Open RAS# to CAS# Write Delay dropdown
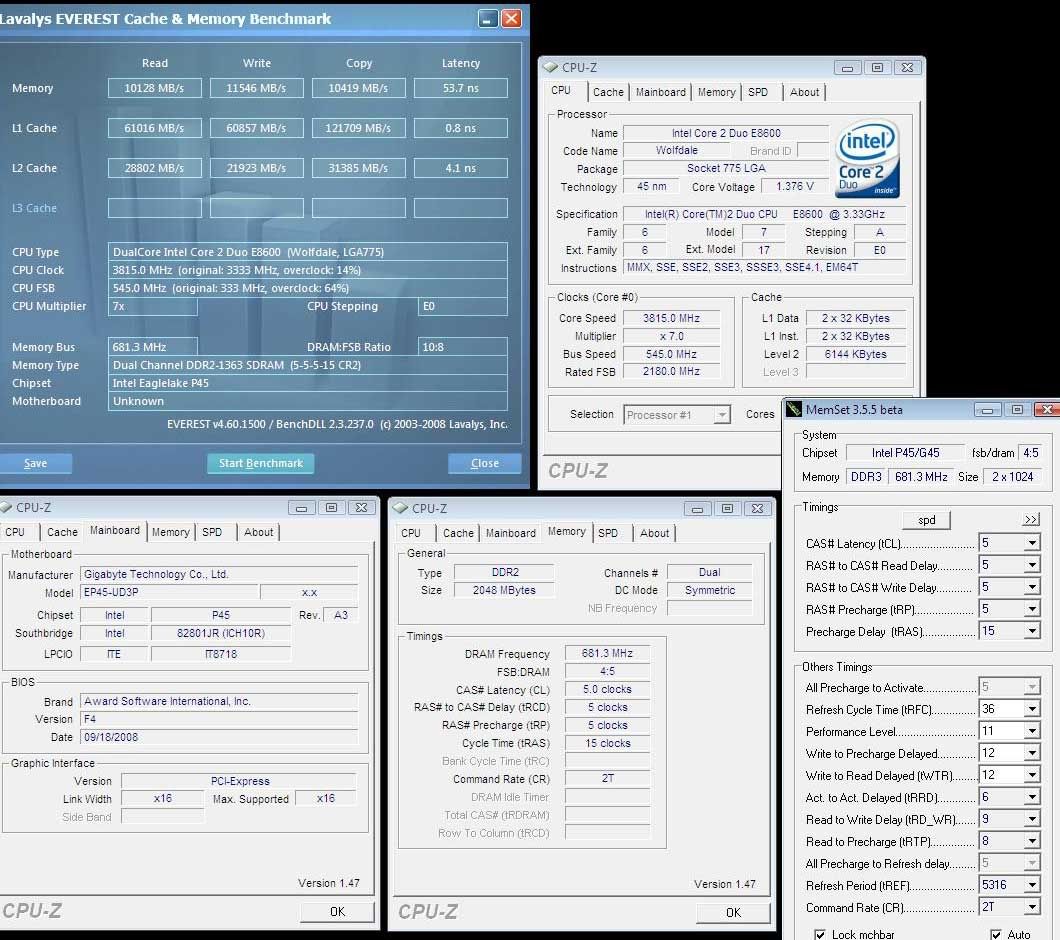The image size is (1060, 940). tap(1032, 587)
